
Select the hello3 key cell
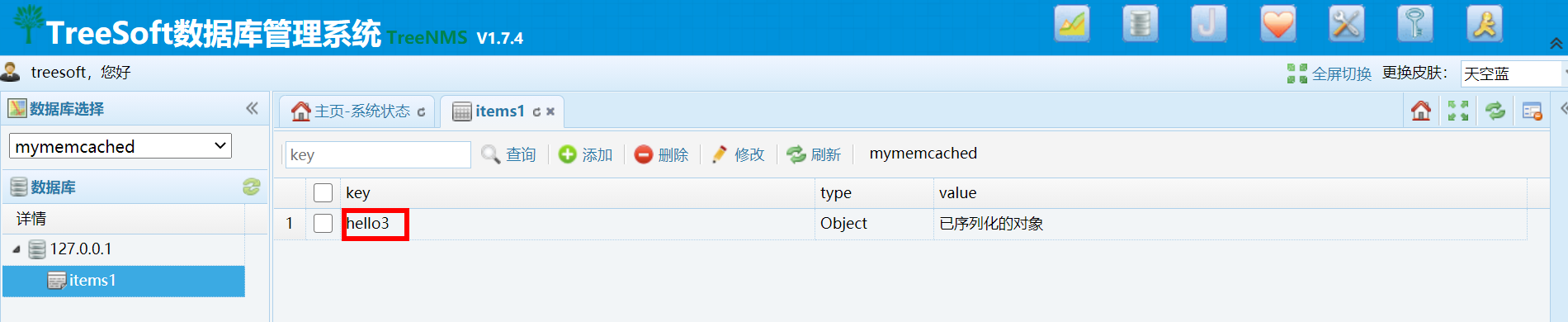point(577,224)
